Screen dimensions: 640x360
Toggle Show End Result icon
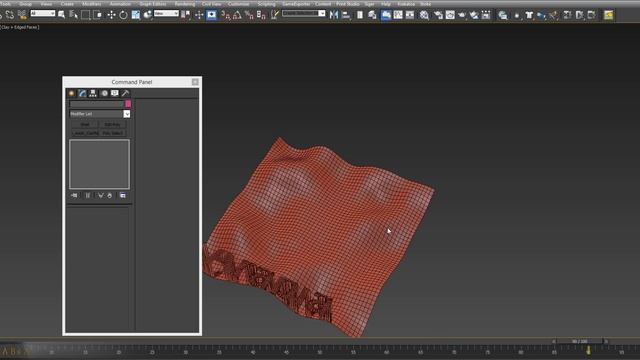[x=87, y=196]
